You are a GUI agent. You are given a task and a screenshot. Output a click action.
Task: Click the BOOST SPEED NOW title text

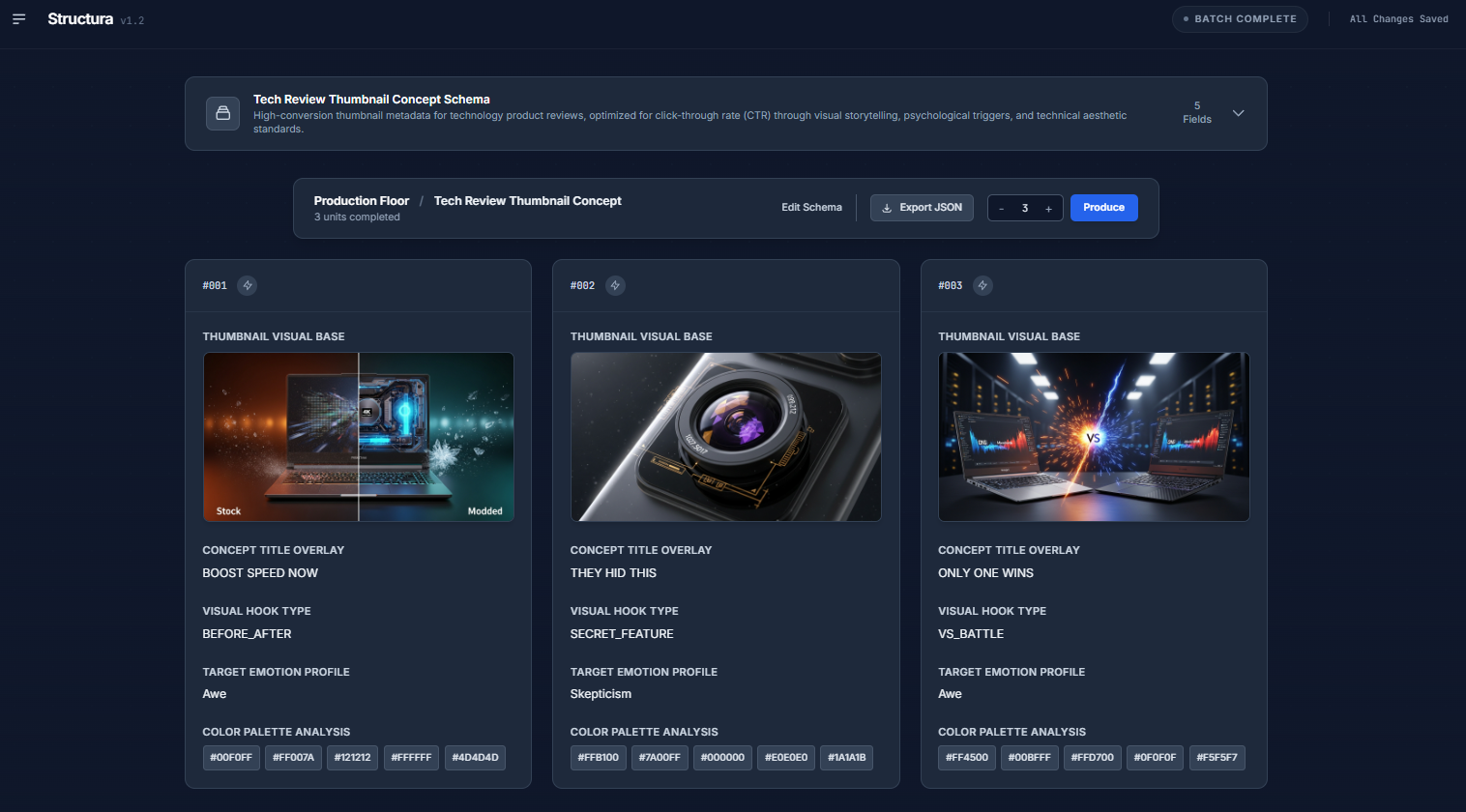coord(260,573)
